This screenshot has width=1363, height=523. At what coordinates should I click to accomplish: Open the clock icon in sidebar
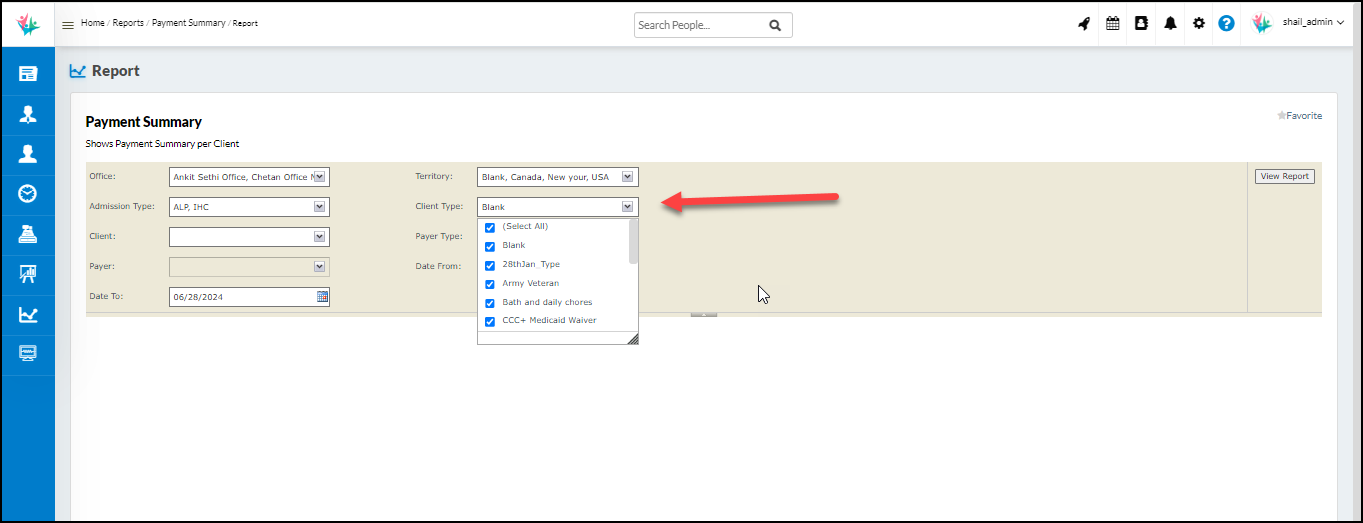28,194
